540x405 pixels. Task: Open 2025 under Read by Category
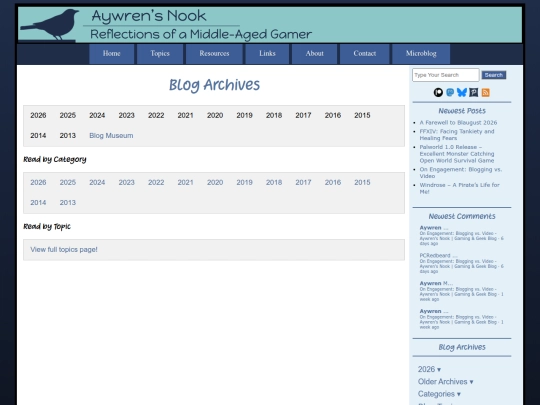coord(68,182)
